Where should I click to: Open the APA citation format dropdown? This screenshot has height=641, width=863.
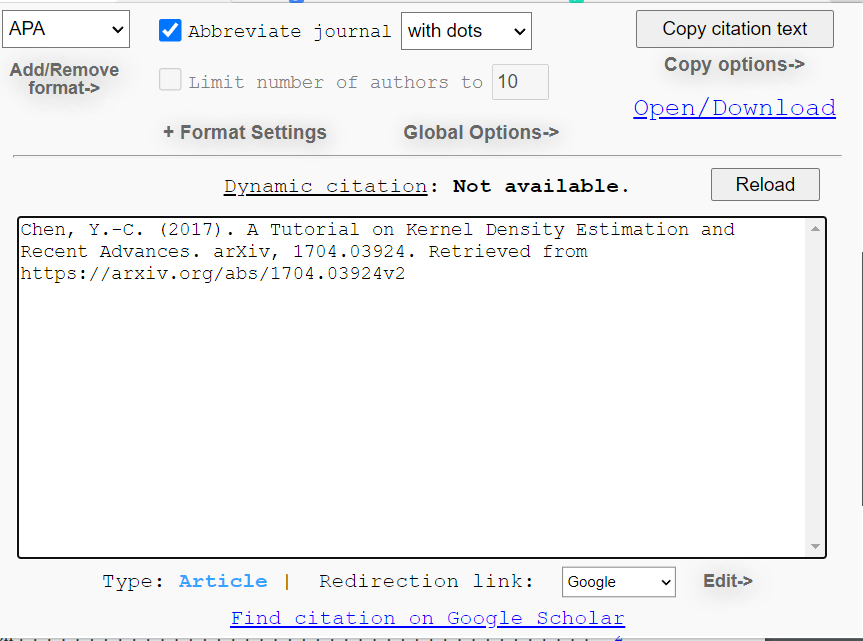pyautogui.click(x=66, y=29)
